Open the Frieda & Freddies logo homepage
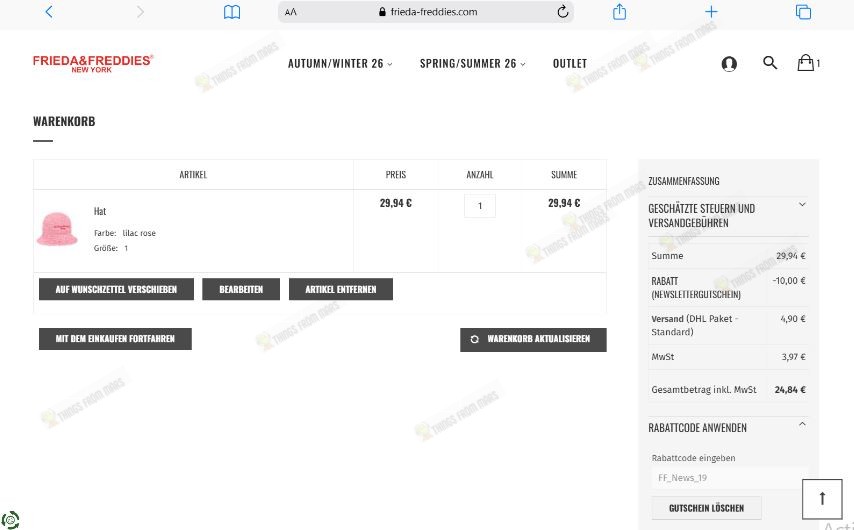Image resolution: width=854 pixels, height=530 pixels. (93, 63)
